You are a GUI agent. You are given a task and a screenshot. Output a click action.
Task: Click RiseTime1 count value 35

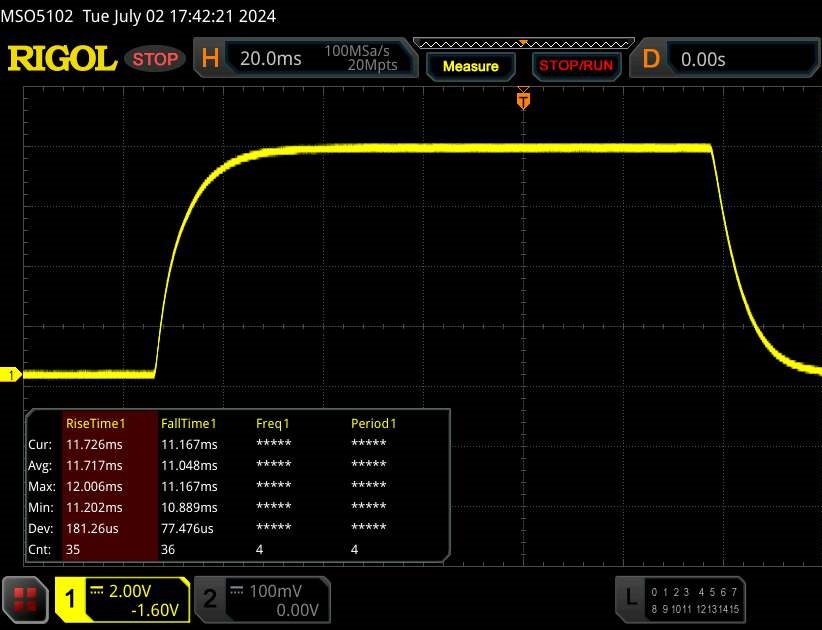click(73, 549)
